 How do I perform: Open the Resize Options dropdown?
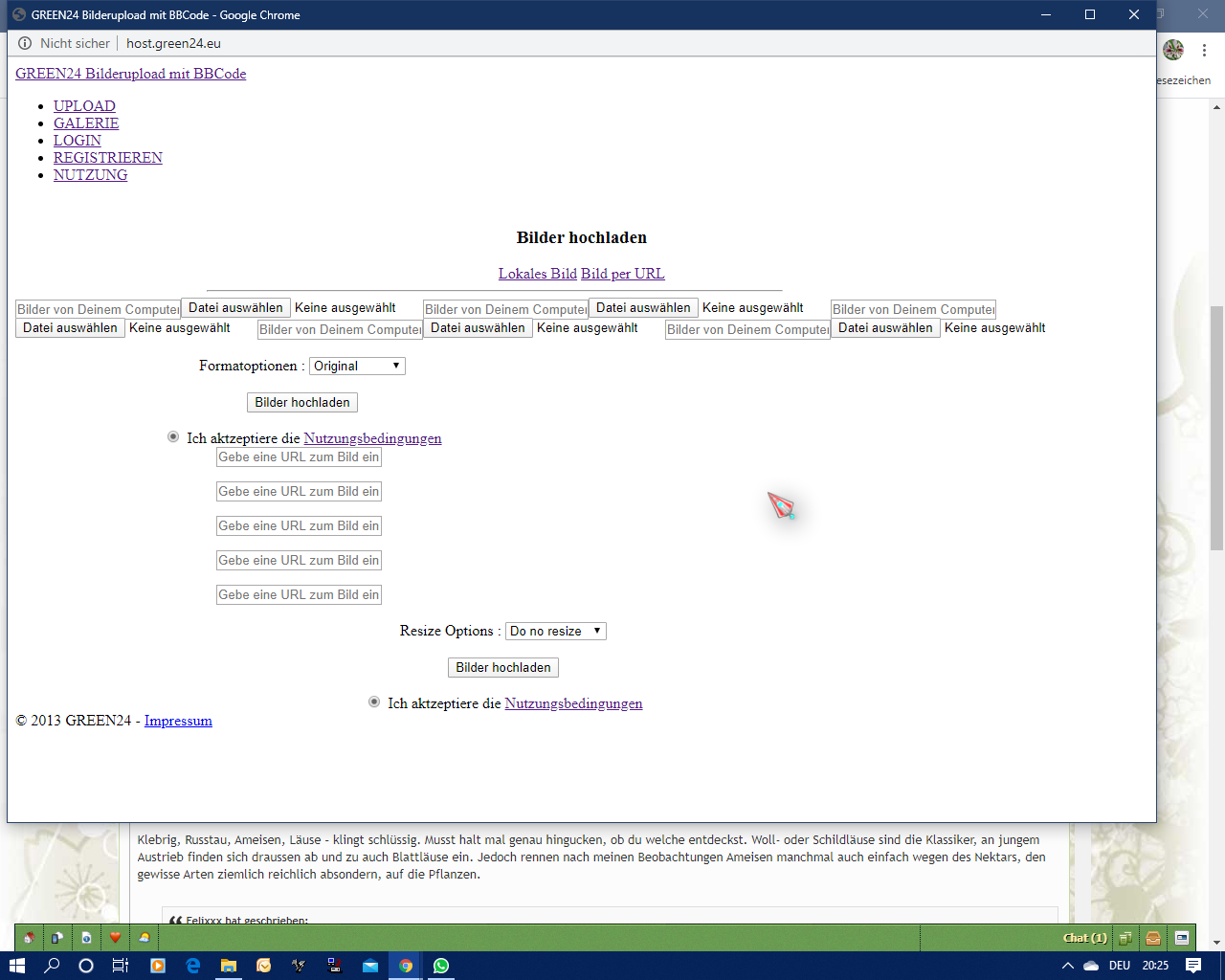555,631
